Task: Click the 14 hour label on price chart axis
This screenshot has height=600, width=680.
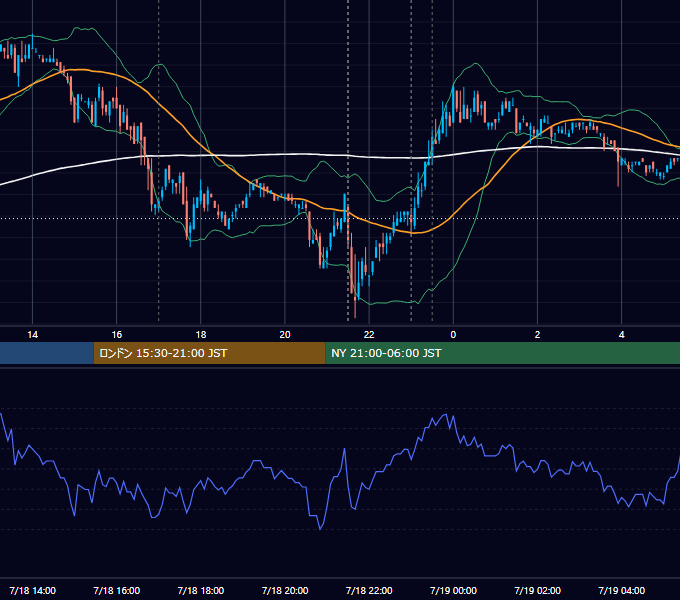Action: pyautogui.click(x=33, y=335)
